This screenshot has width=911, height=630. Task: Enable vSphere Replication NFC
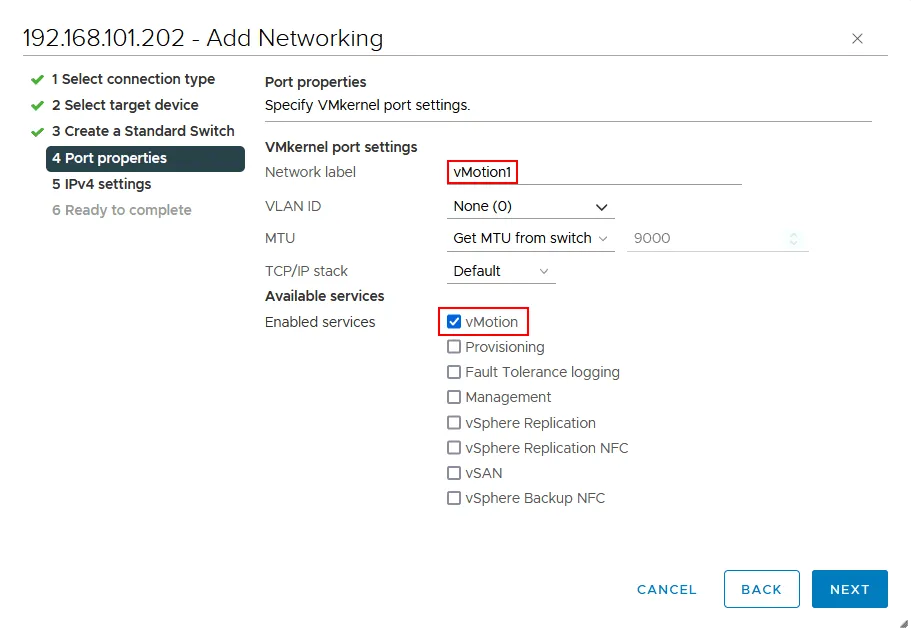[455, 447]
